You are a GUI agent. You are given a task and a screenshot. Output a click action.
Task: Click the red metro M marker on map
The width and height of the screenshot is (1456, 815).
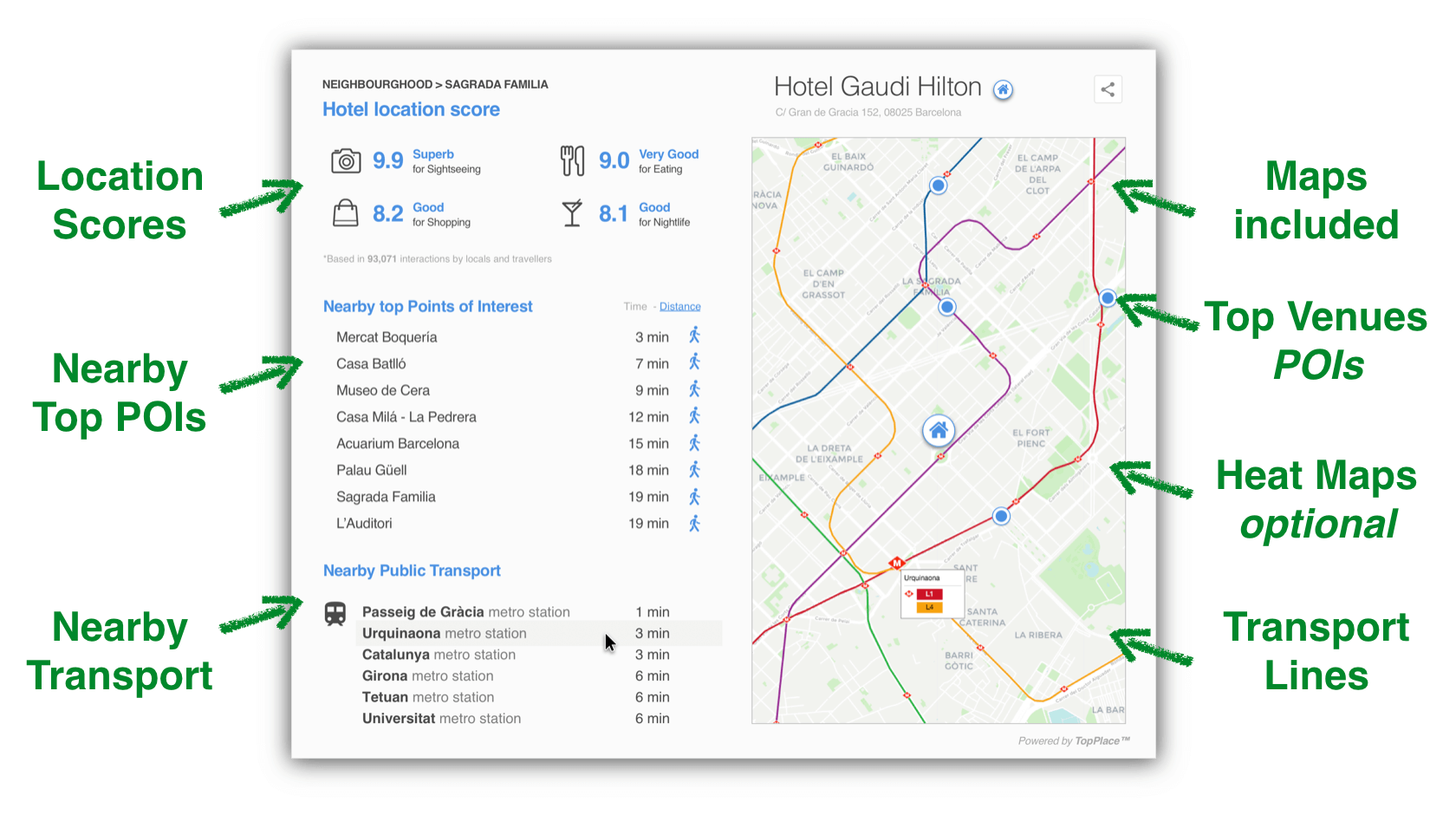pos(897,564)
